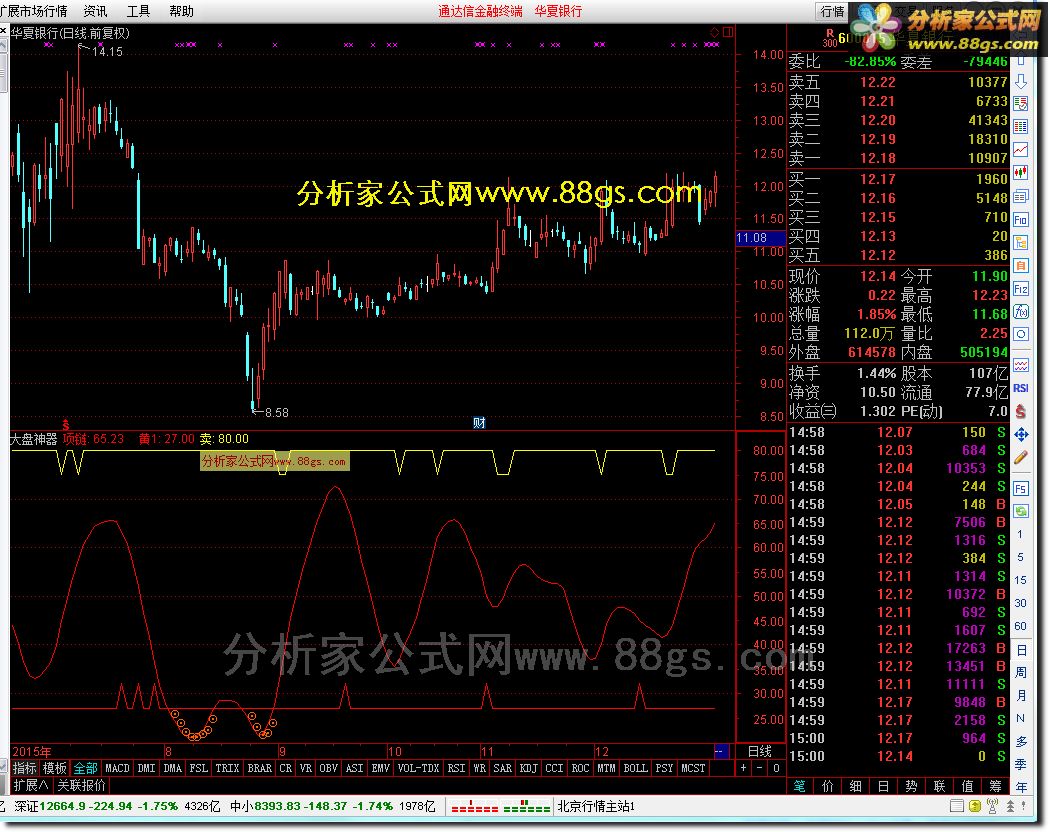Click the list icon in status bar
Screen dimensions: 1050x832
coord(957,806)
